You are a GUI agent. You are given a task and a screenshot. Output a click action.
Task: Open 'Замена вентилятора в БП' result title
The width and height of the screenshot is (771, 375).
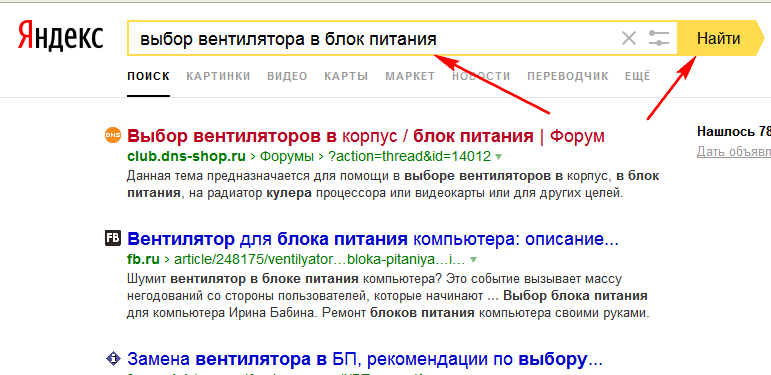point(364,359)
